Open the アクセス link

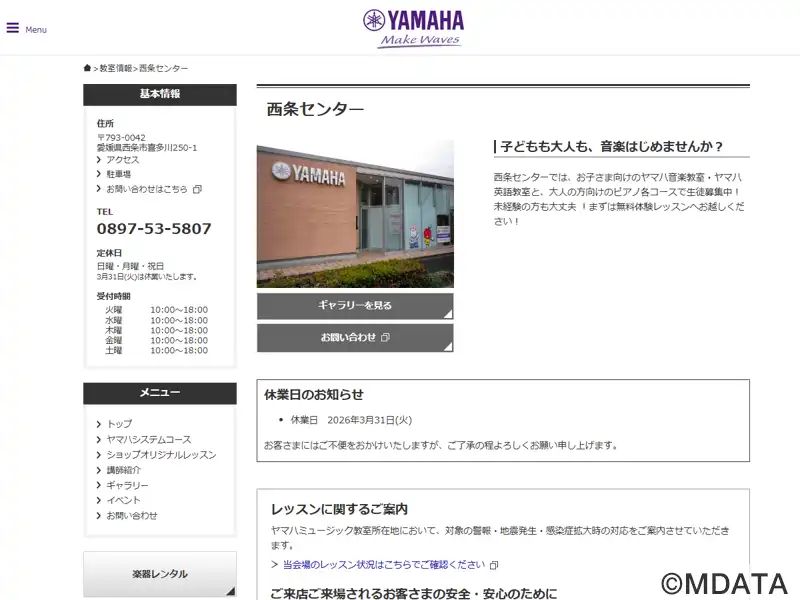coord(122,160)
